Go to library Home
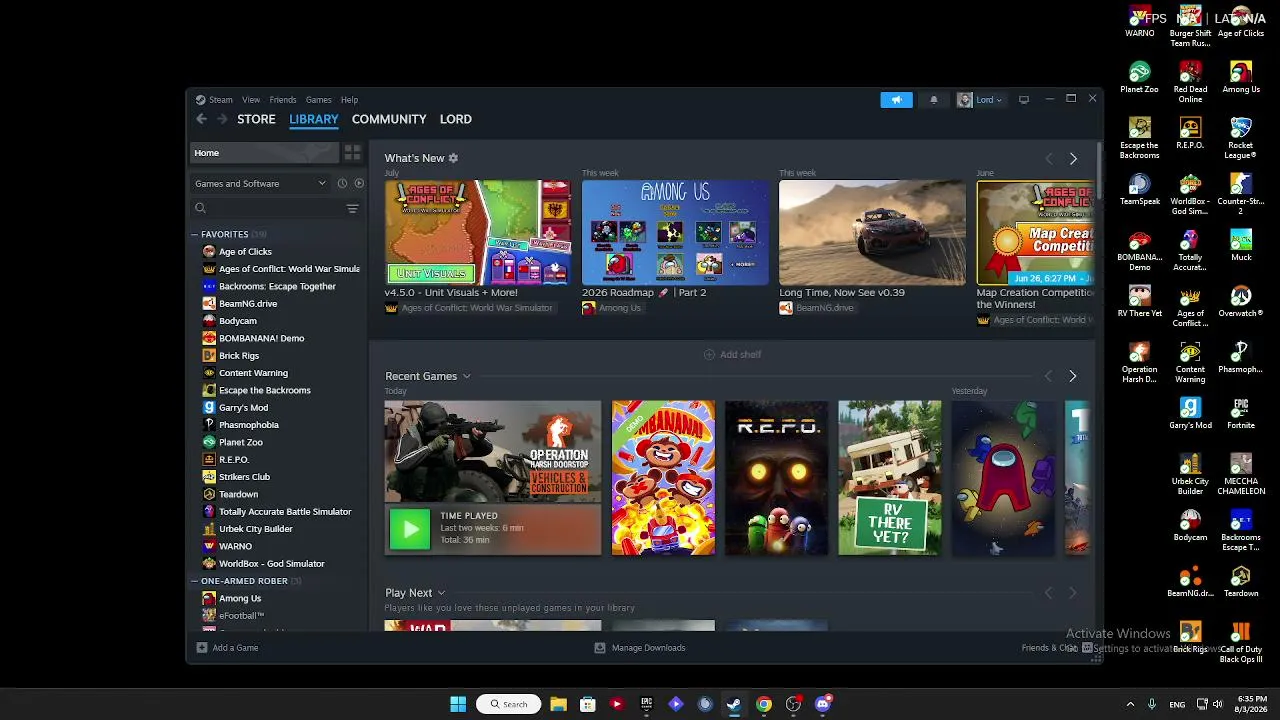 coord(265,153)
